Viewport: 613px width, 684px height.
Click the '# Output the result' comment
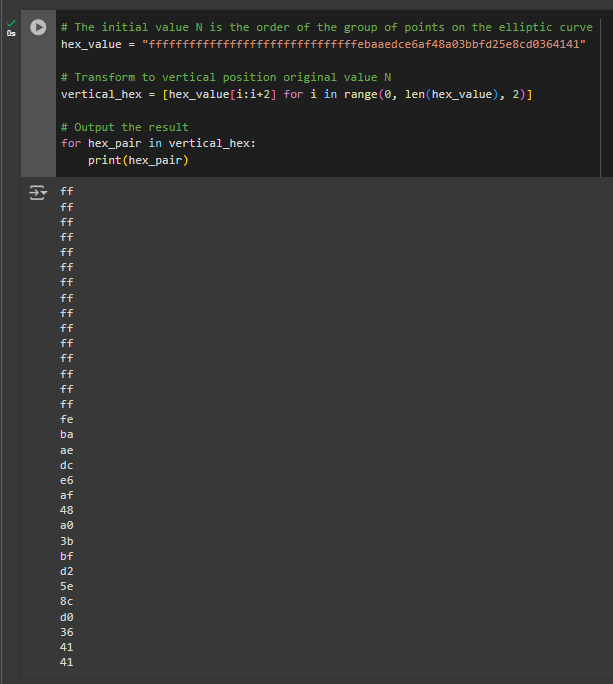click(125, 127)
